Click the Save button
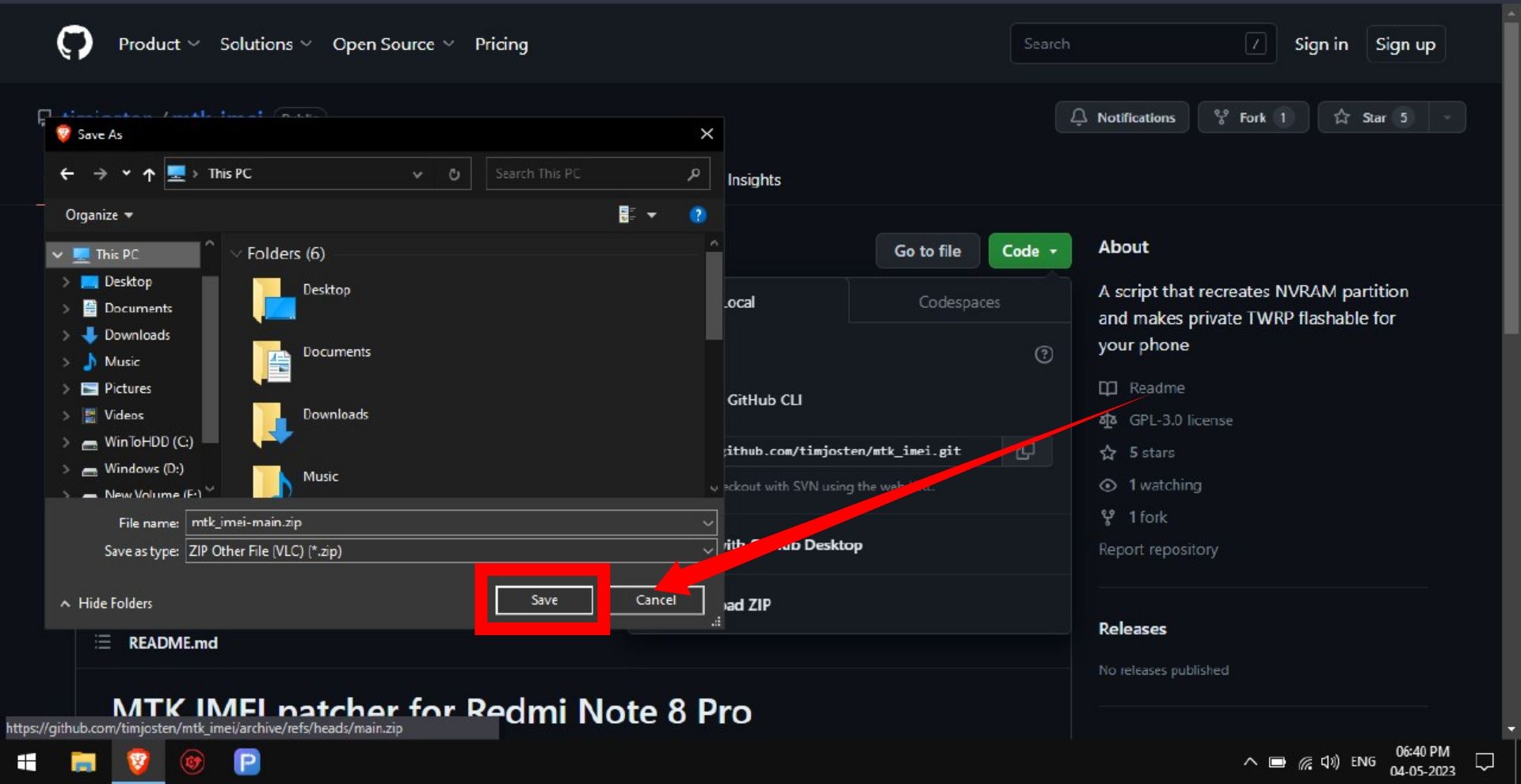 544,600
